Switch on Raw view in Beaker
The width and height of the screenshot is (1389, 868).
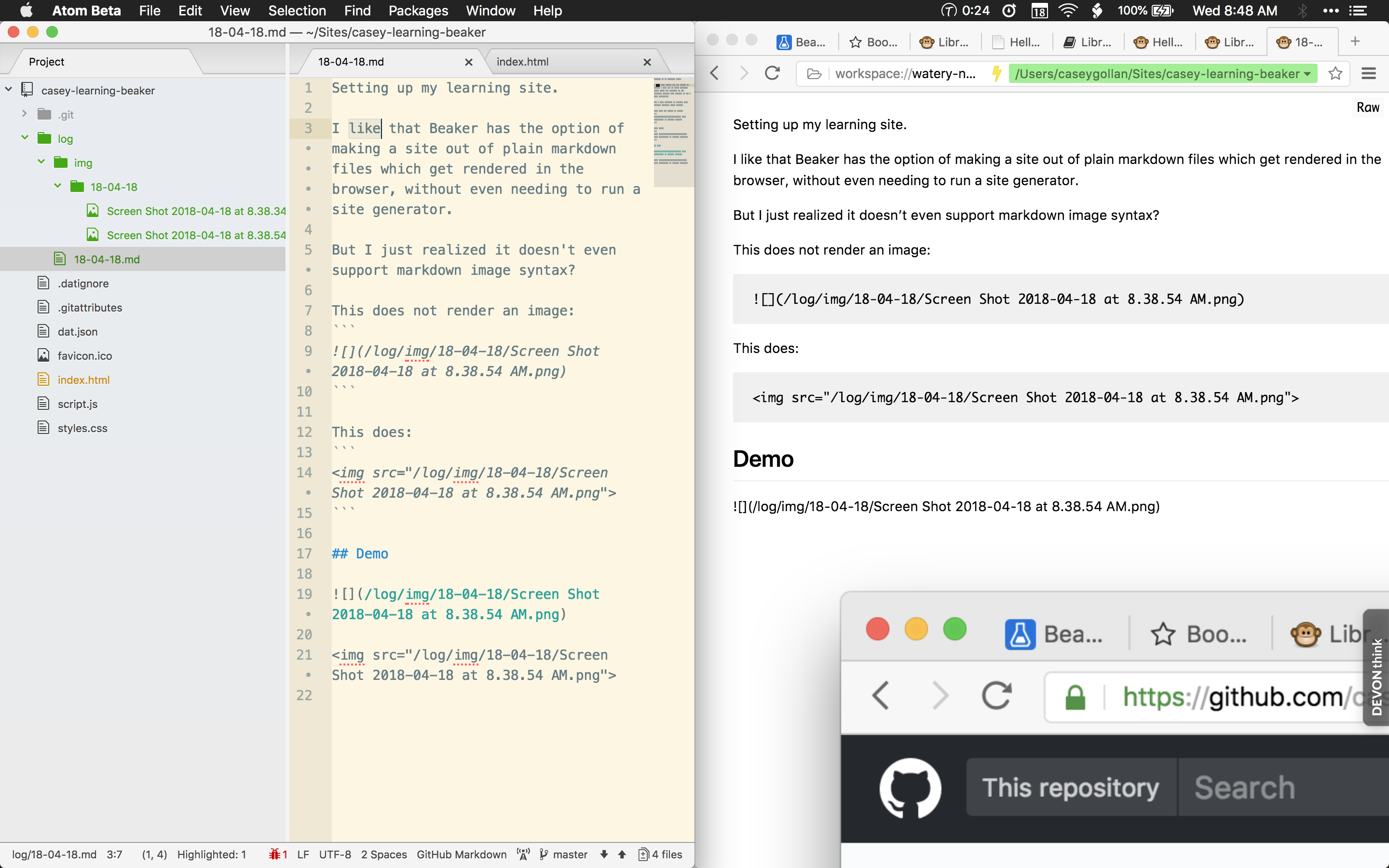pos(1368,108)
